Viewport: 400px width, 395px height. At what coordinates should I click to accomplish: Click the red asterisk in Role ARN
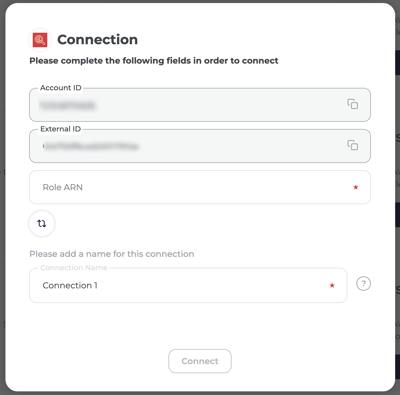click(356, 187)
